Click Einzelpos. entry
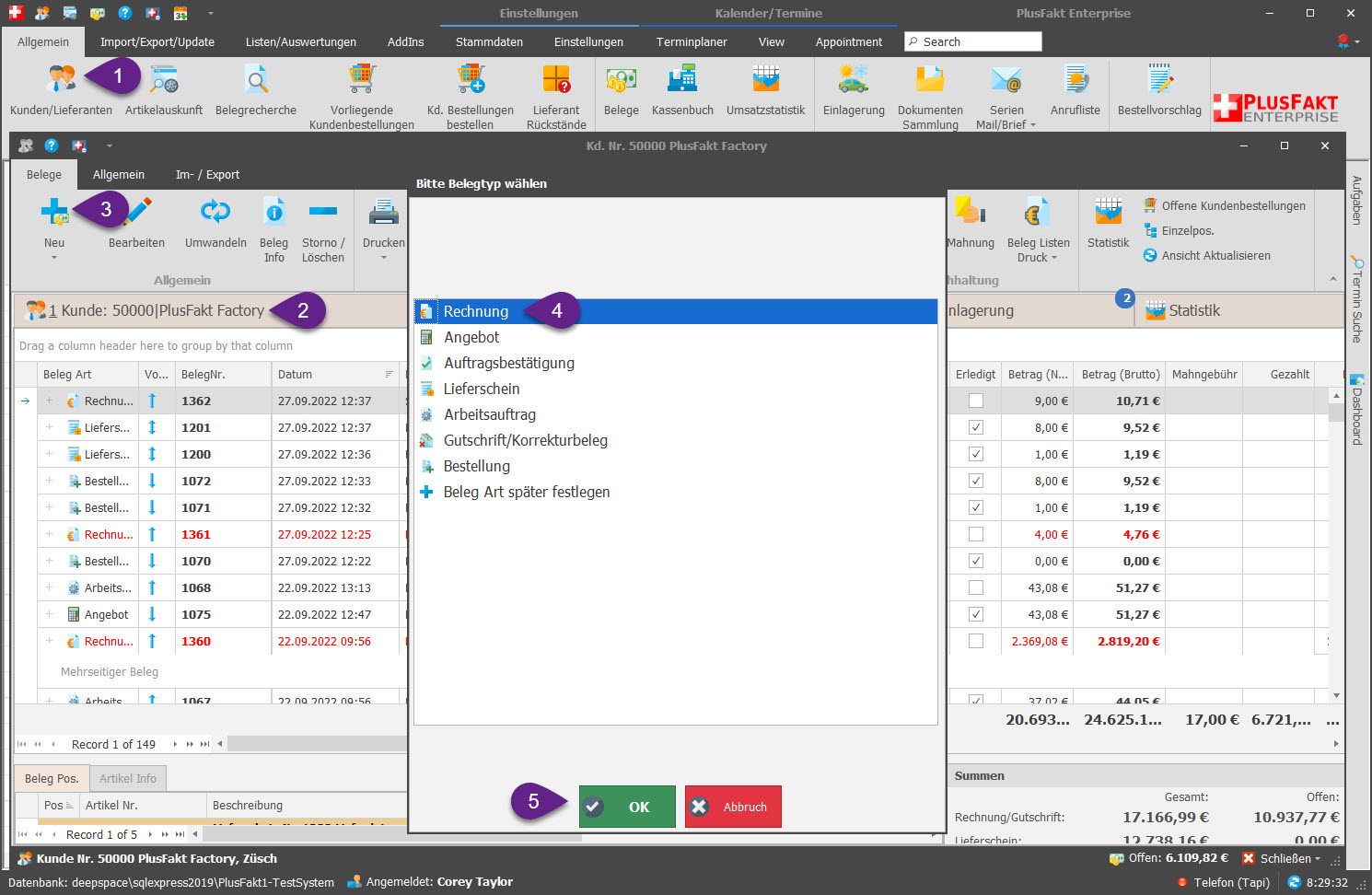 (1179, 230)
